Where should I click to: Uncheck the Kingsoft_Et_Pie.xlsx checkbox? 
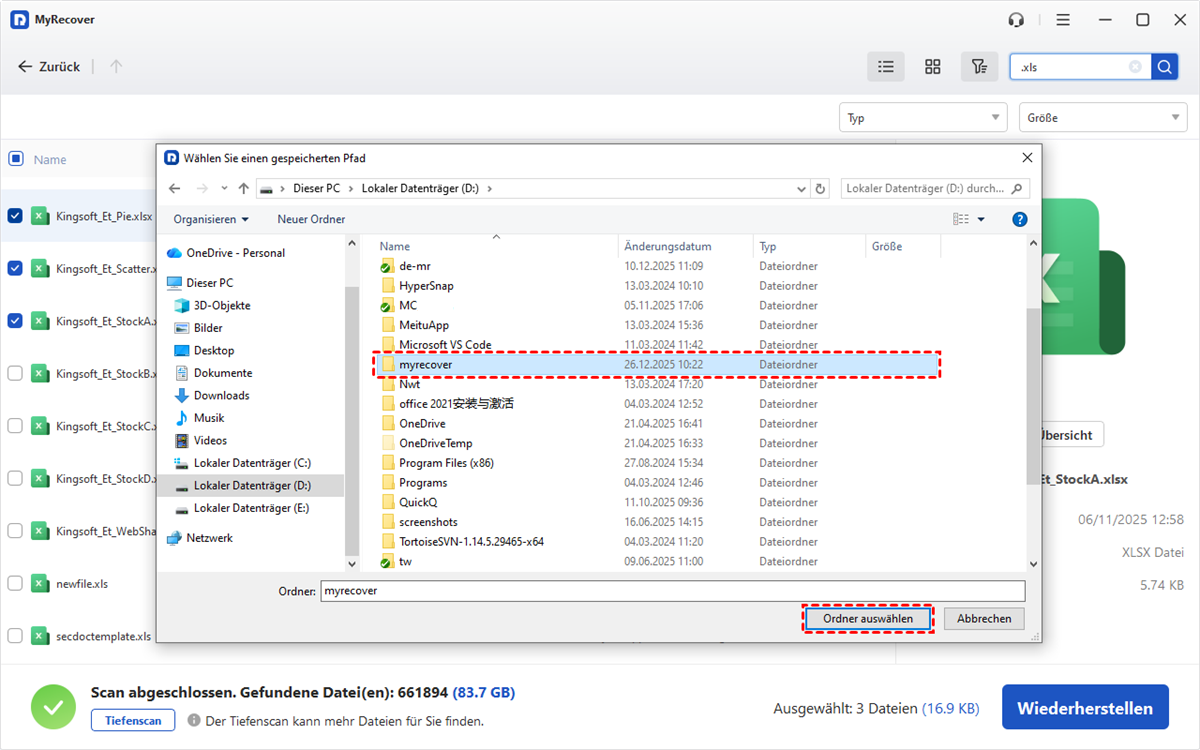[15, 215]
